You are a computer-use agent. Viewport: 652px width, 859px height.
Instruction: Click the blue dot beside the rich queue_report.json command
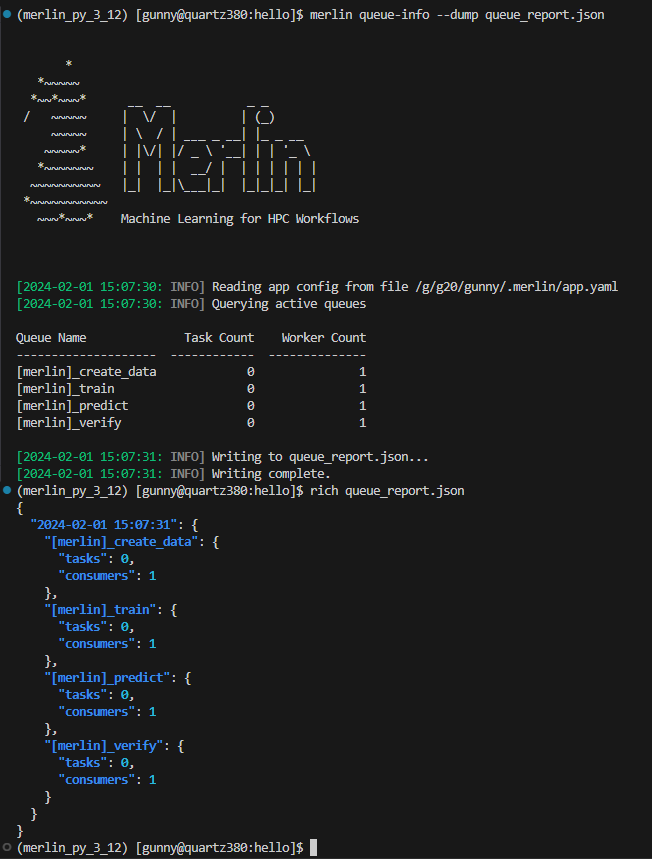7,490
